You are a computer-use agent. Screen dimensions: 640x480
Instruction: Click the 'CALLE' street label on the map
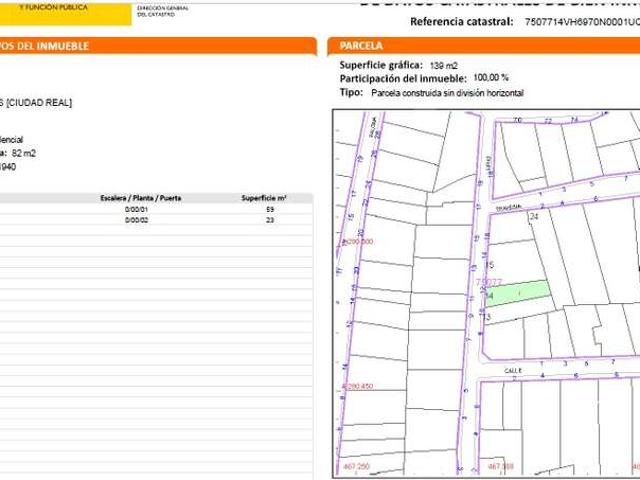click(x=513, y=371)
